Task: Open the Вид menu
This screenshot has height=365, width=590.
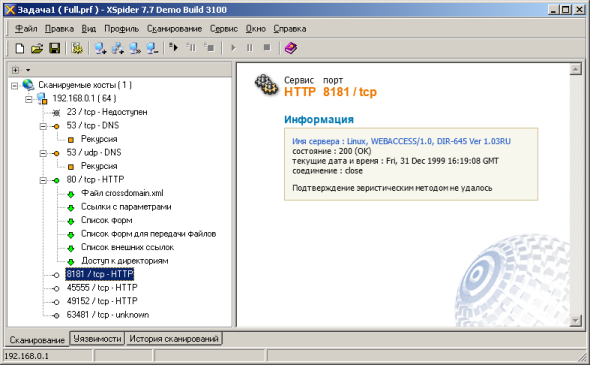Action: pyautogui.click(x=88, y=29)
